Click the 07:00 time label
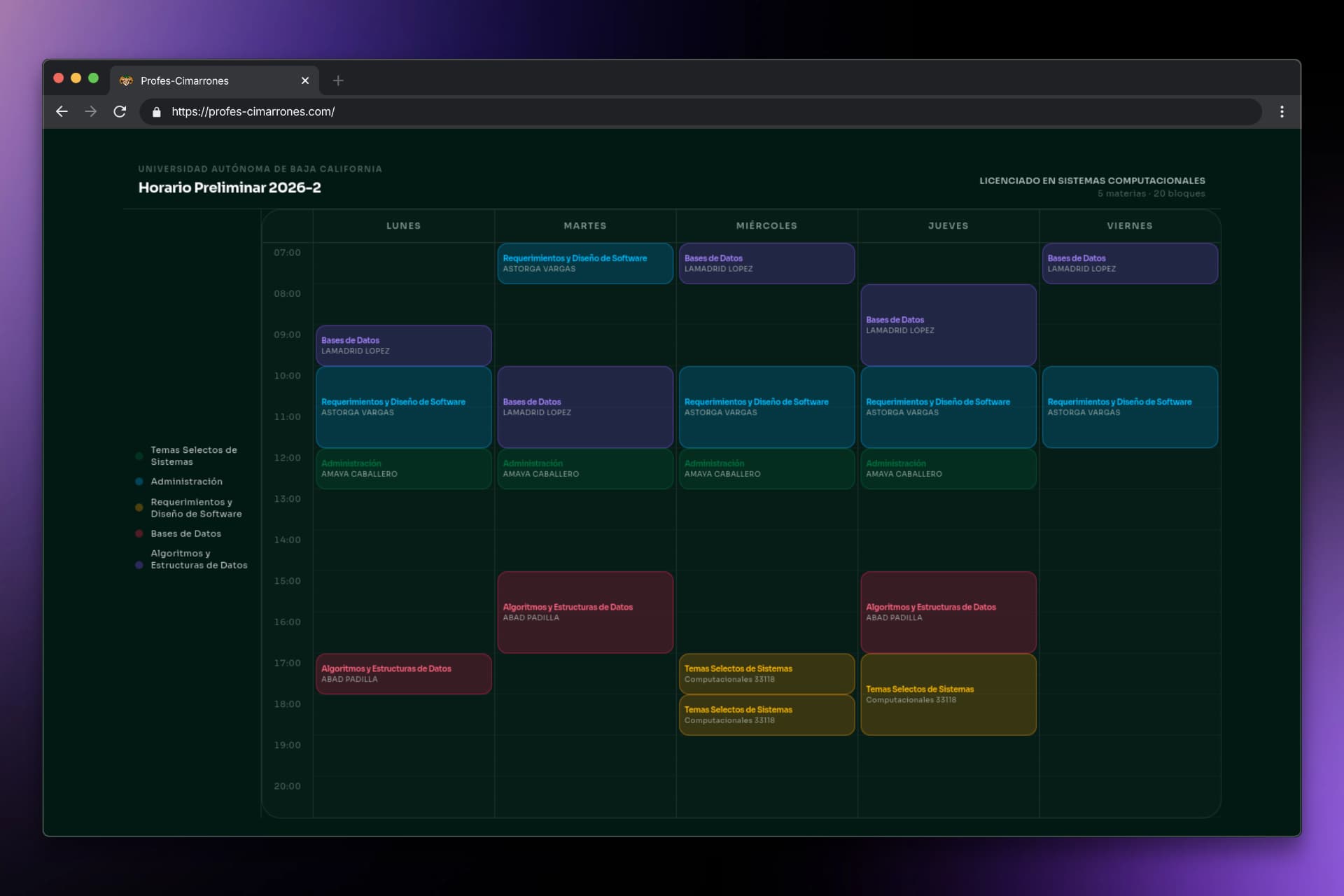1344x896 pixels. pyautogui.click(x=287, y=253)
